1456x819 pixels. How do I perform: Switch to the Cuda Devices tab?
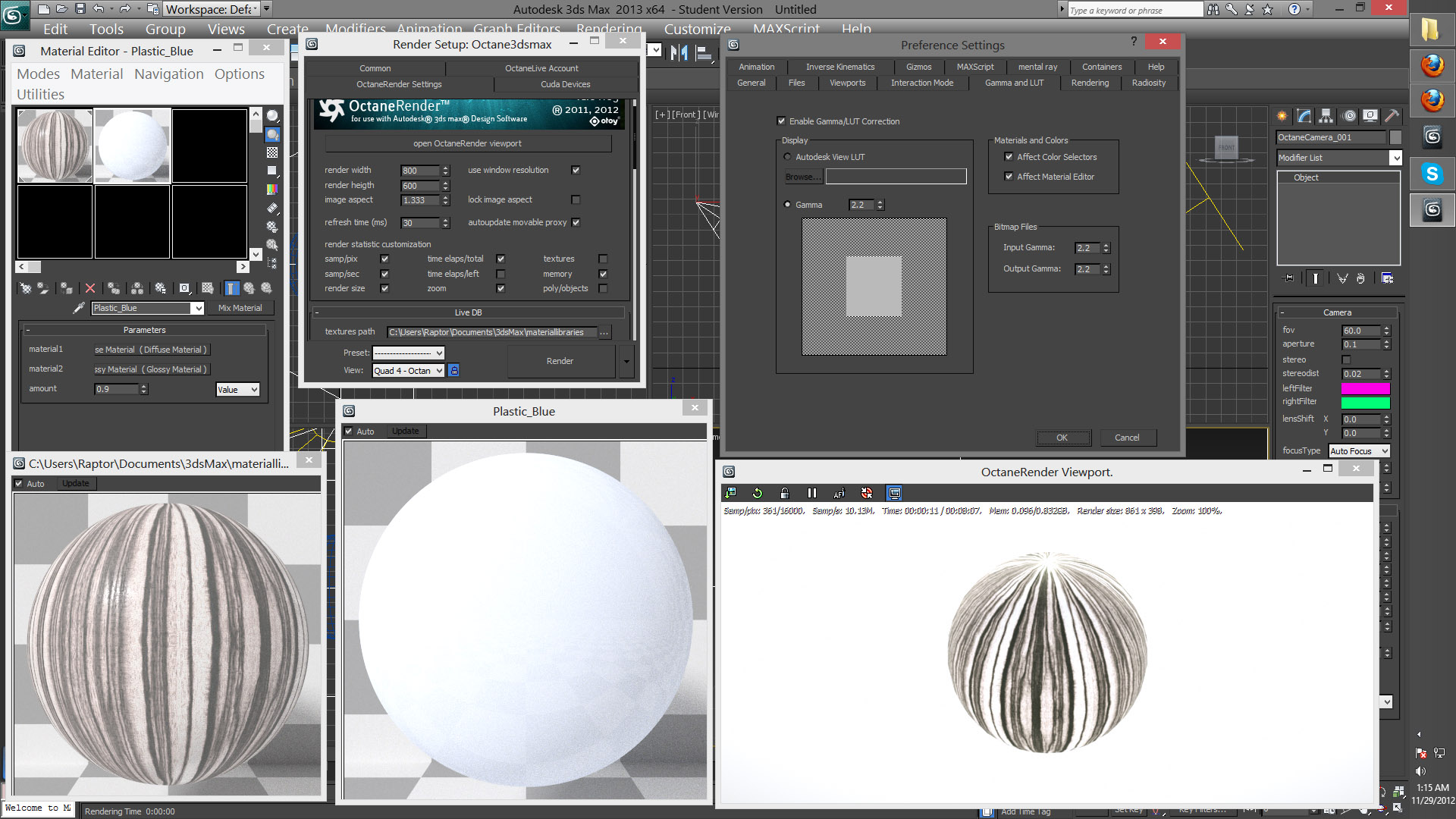(x=565, y=84)
